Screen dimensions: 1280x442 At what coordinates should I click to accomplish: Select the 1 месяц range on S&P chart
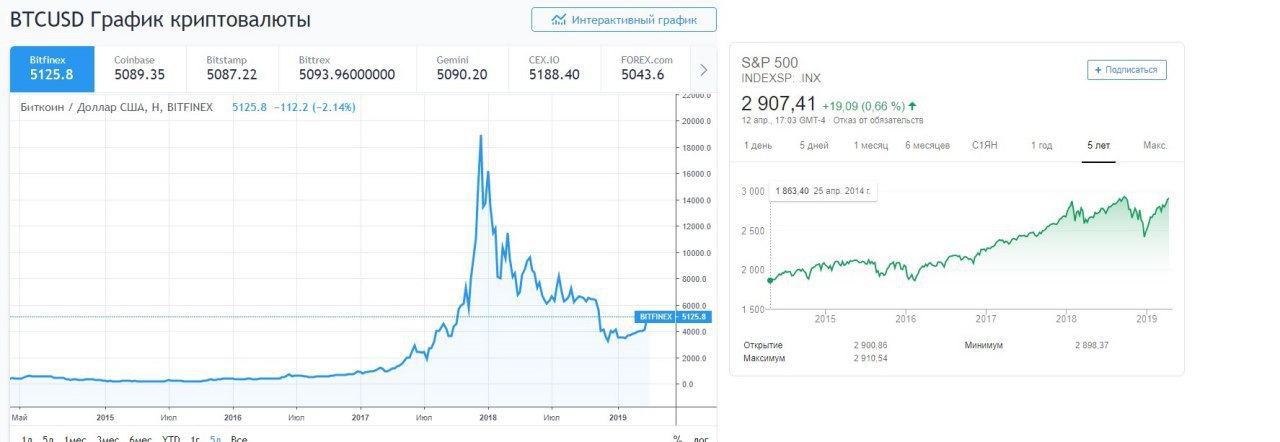pos(870,145)
